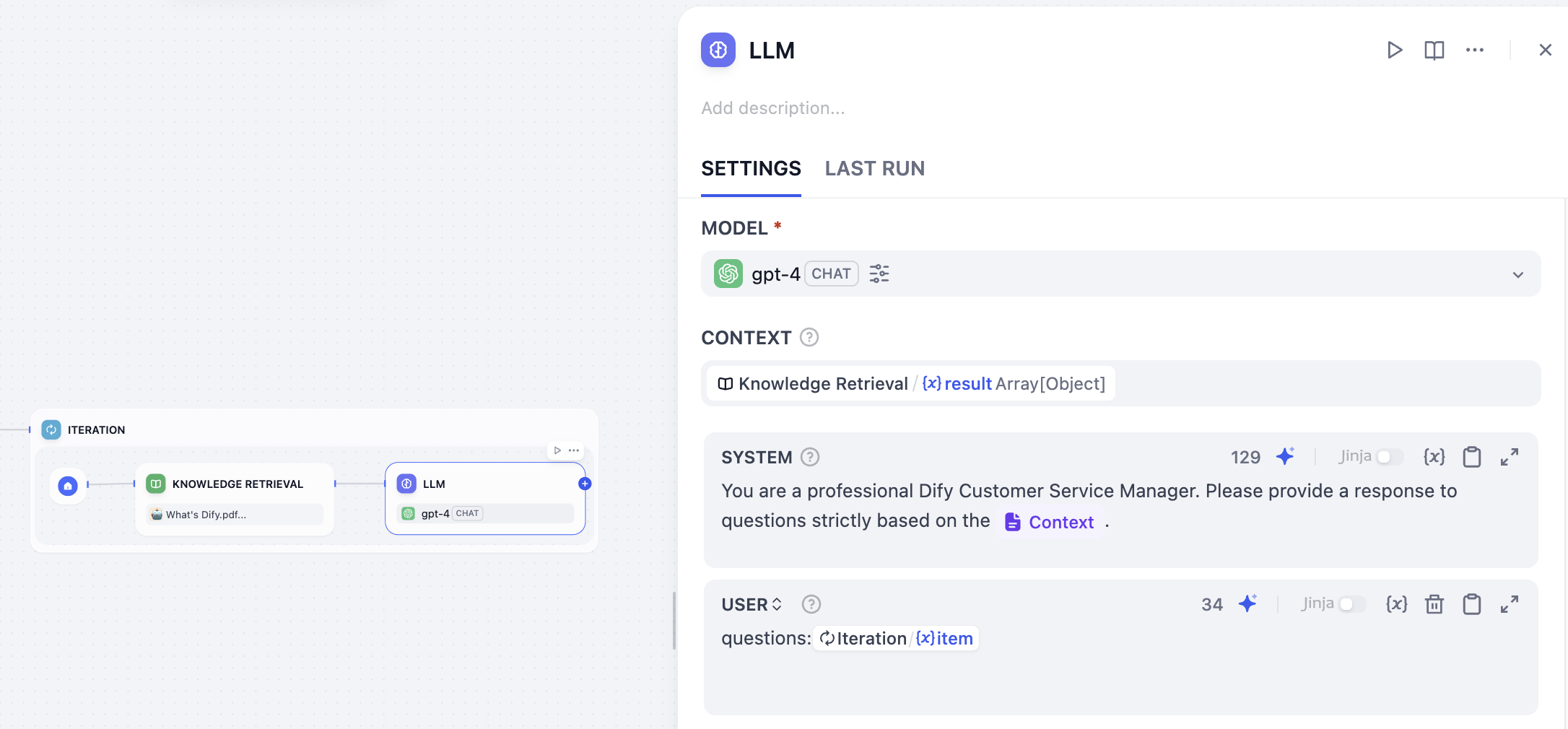Enable Jinja toggle in USER prompt
The width and height of the screenshot is (1568, 729).
click(1352, 604)
